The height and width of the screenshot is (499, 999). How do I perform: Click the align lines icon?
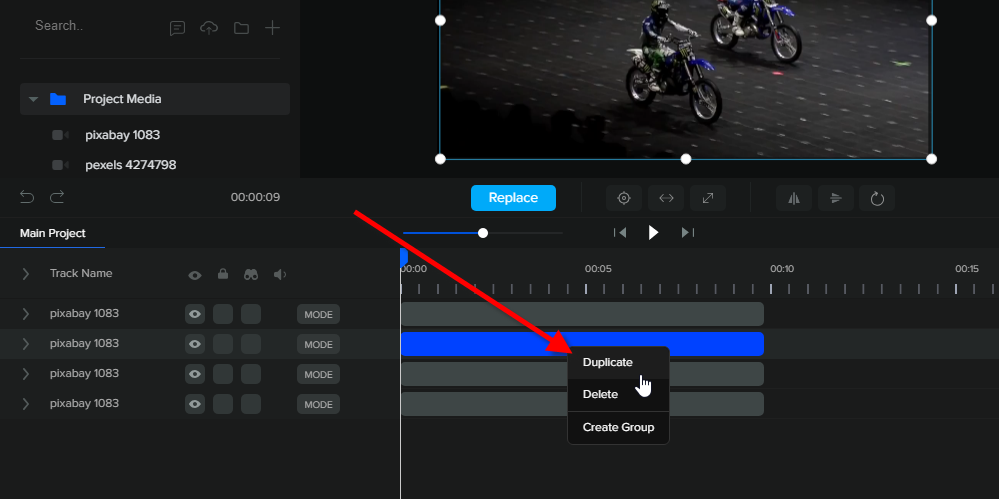[836, 198]
